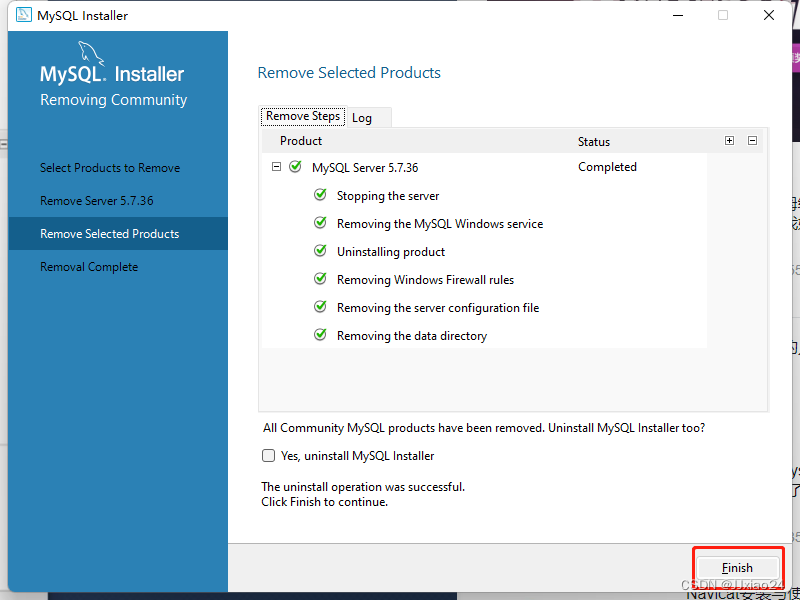Click the Completed status cell
The width and height of the screenshot is (800, 600).
click(607, 167)
